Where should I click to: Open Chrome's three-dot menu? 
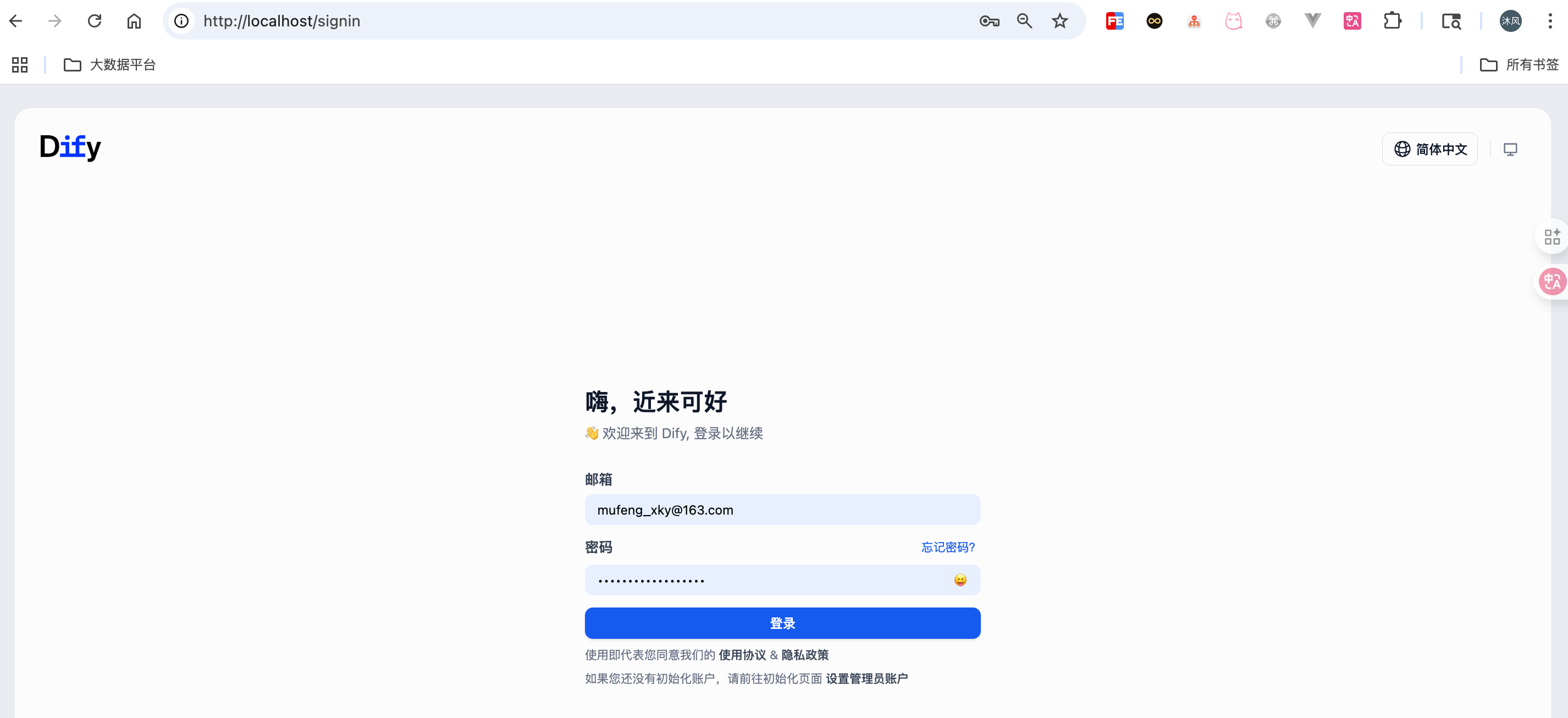[x=1550, y=20]
